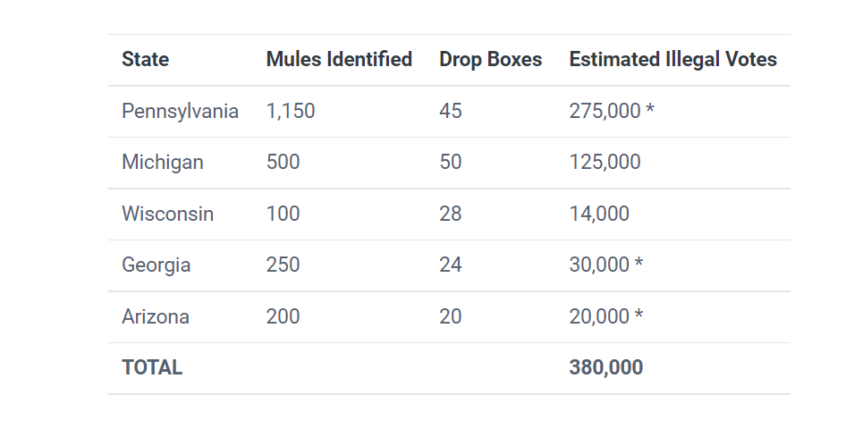Click the Mules Identified column header
The height and width of the screenshot is (429, 854).
[339, 60]
